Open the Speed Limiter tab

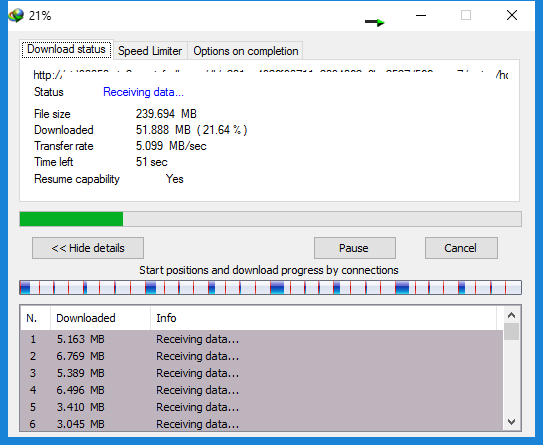coord(150,51)
